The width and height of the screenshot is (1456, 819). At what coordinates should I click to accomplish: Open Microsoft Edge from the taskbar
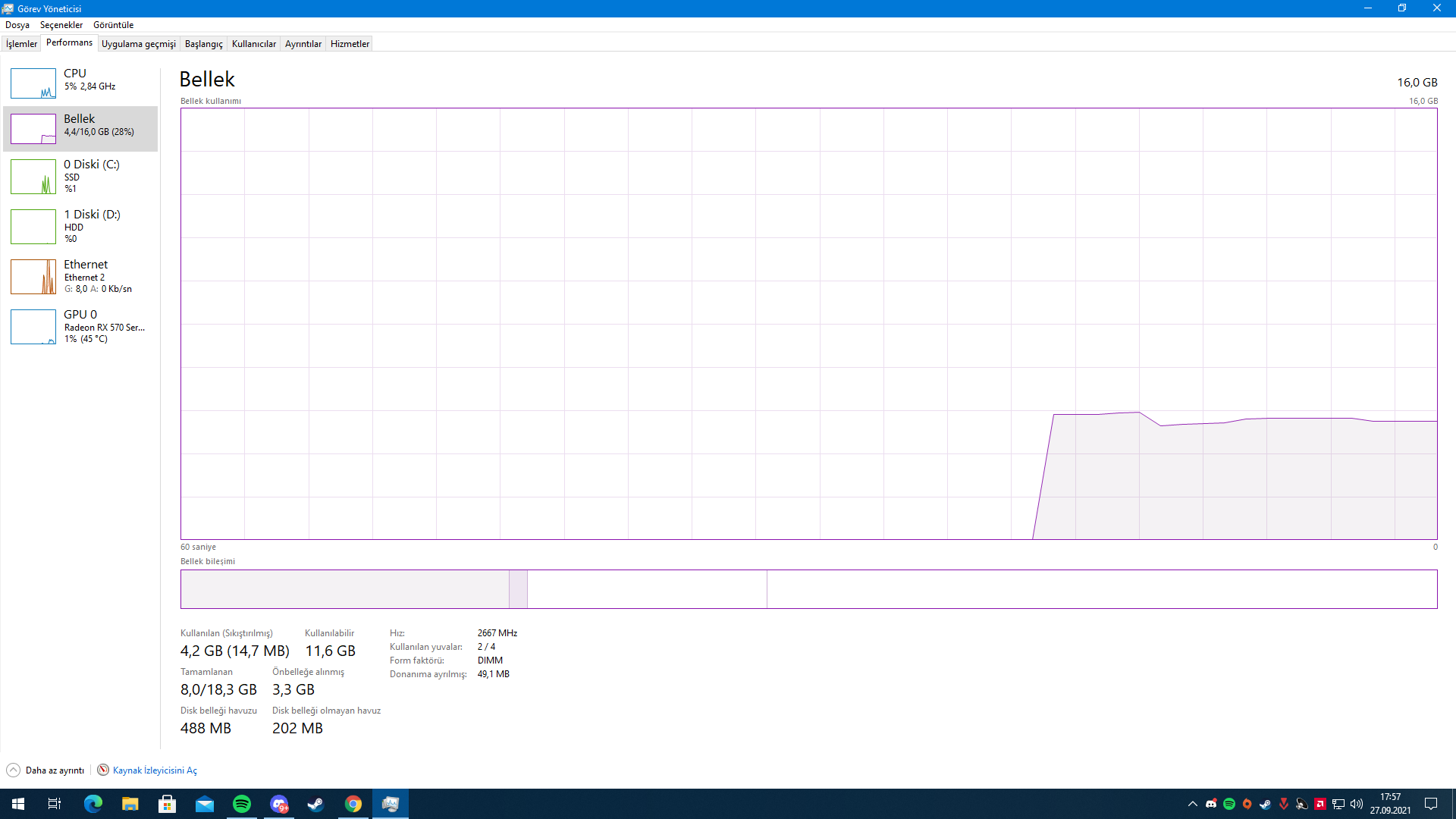point(93,804)
